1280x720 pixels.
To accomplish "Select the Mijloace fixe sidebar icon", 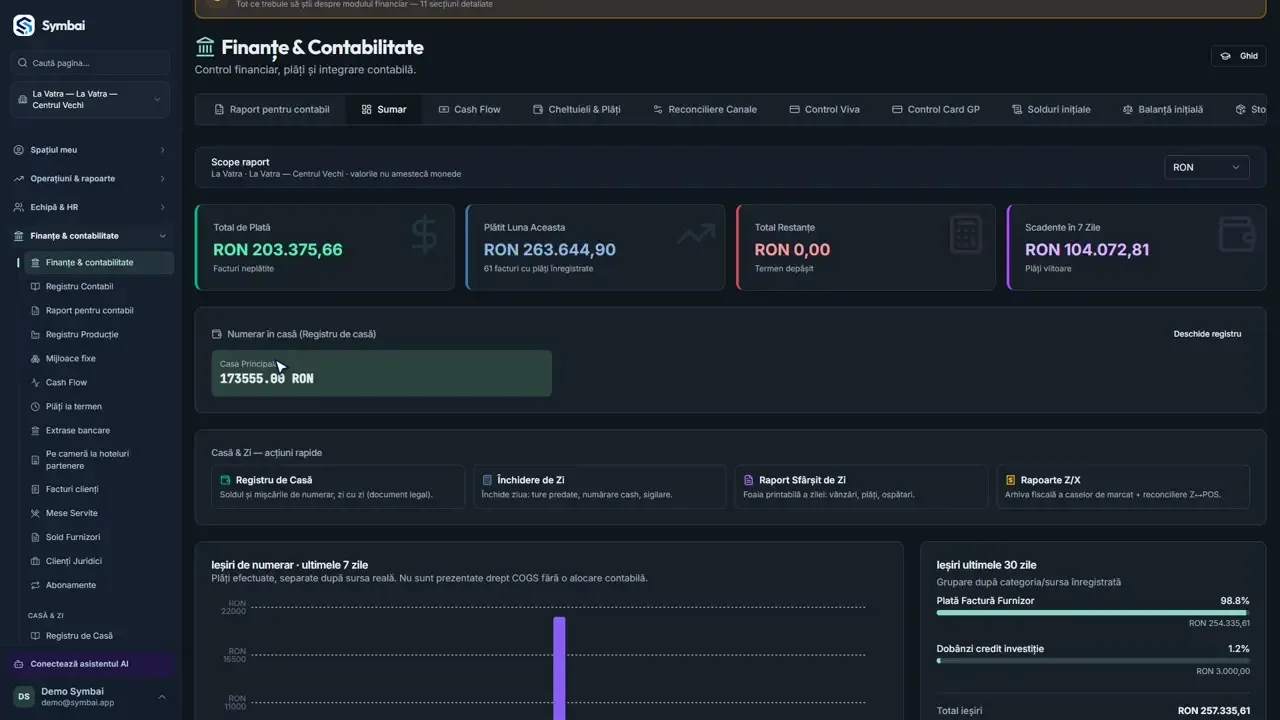I will click(36, 358).
